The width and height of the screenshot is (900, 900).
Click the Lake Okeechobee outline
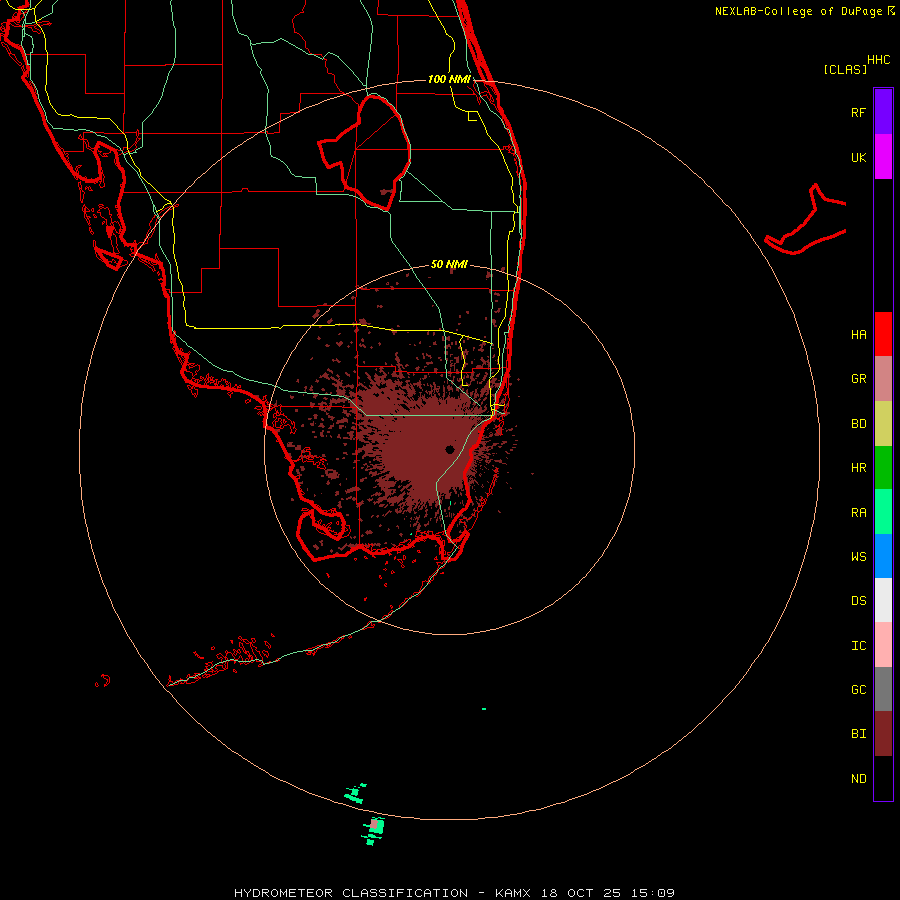(x=366, y=151)
